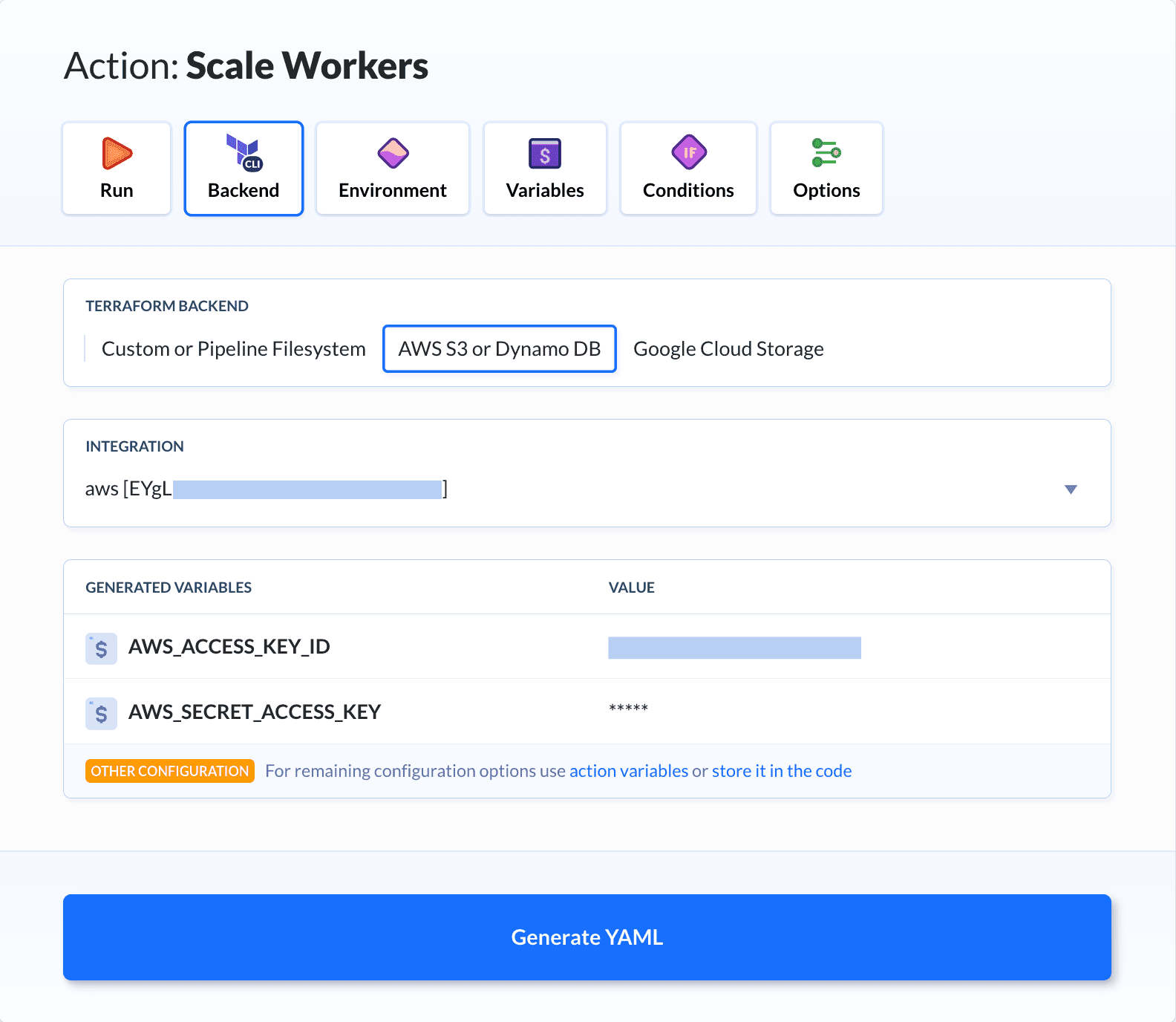This screenshot has height=1022, width=1176.
Task: Click the pink diamond Environment icon
Action: [x=393, y=154]
